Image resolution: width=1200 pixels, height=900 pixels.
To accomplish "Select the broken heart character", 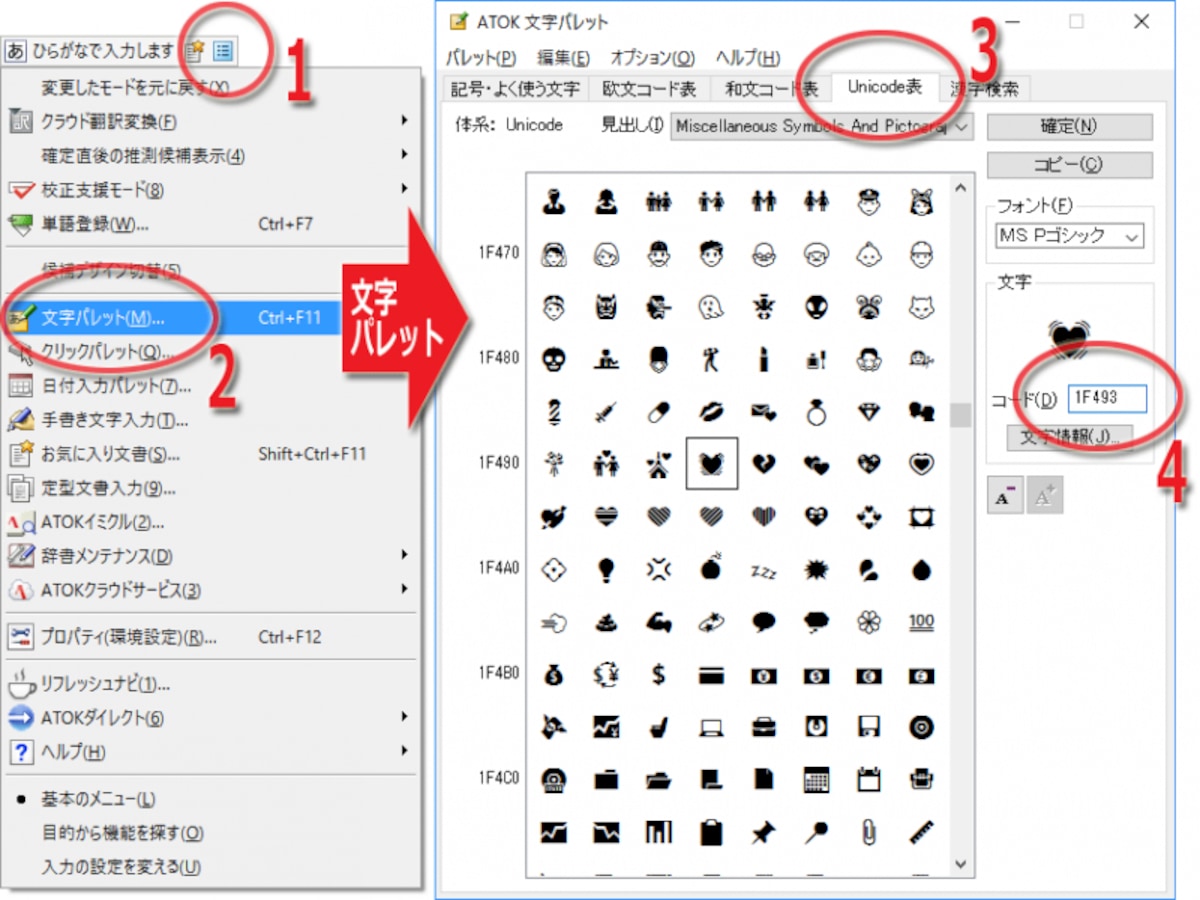I will (764, 463).
